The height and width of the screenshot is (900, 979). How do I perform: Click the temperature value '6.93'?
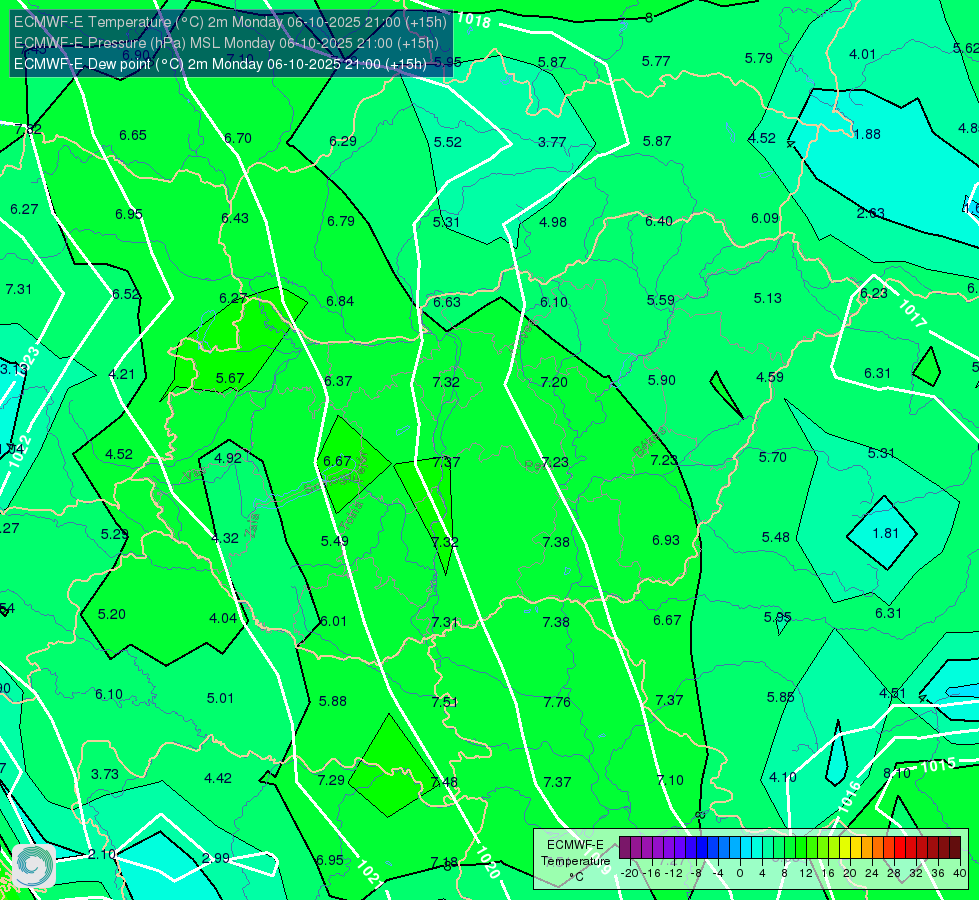point(666,540)
